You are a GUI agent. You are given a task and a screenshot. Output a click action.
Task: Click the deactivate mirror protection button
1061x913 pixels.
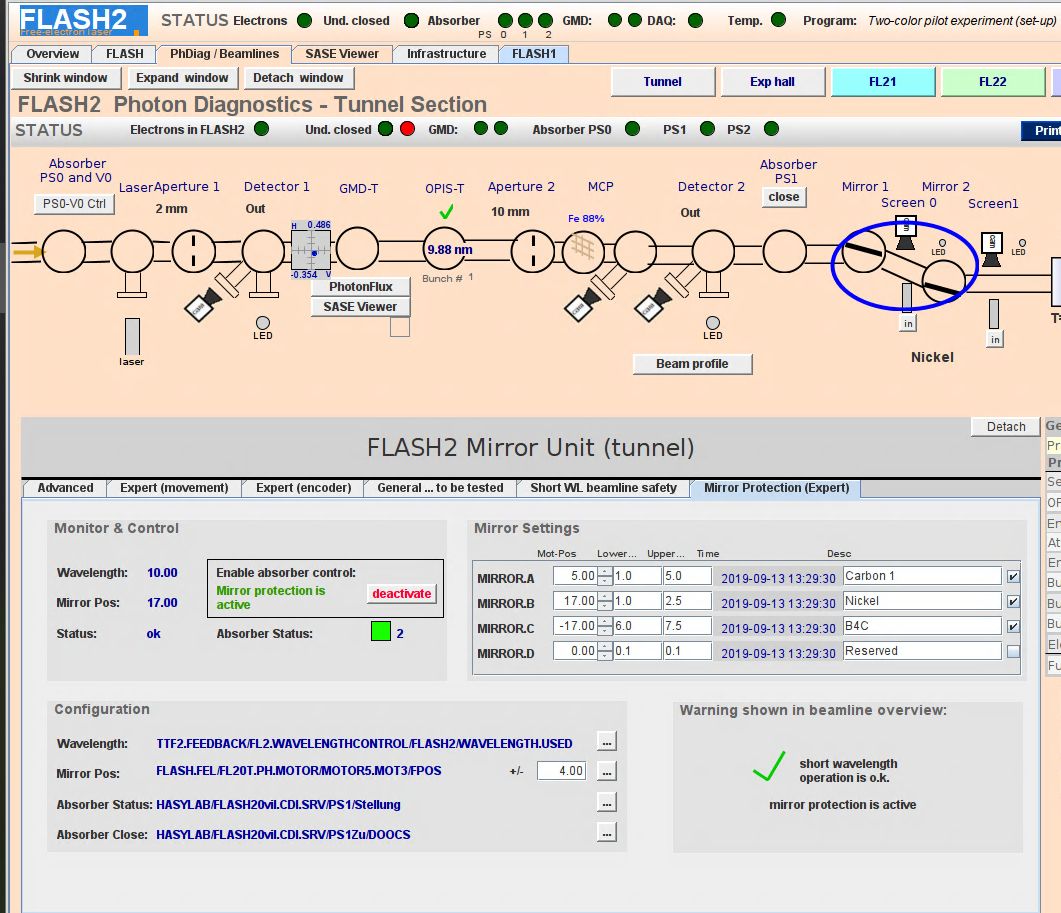[401, 594]
